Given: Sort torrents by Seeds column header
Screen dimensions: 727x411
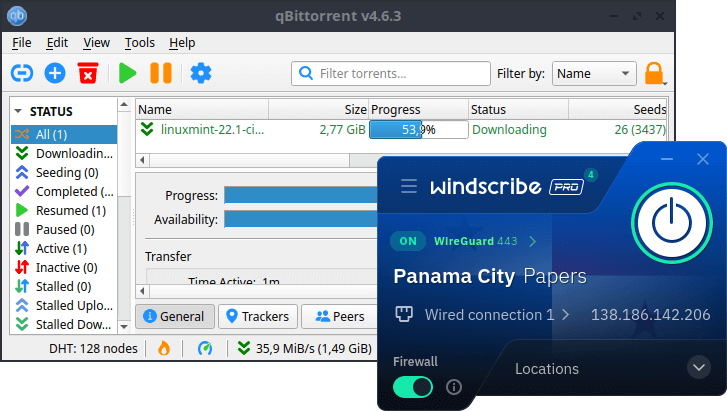Looking at the screenshot, I should pyautogui.click(x=618, y=109).
